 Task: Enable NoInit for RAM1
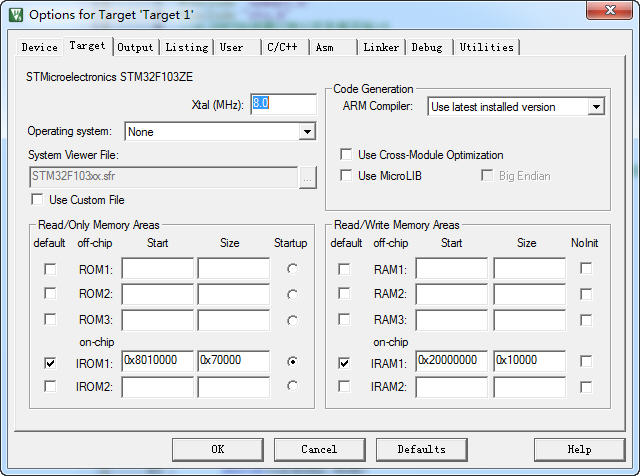pos(586,268)
